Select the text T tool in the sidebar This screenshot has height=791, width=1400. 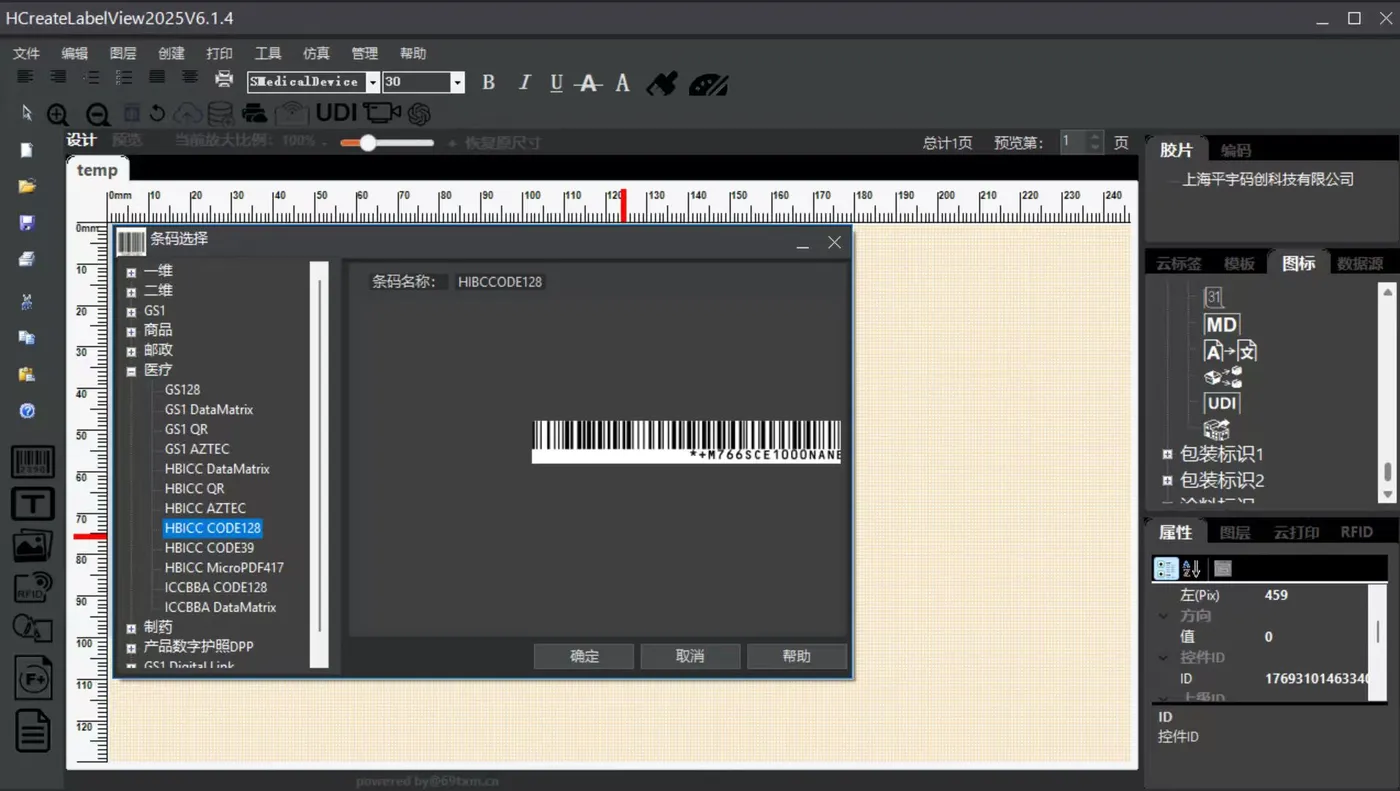coord(33,503)
